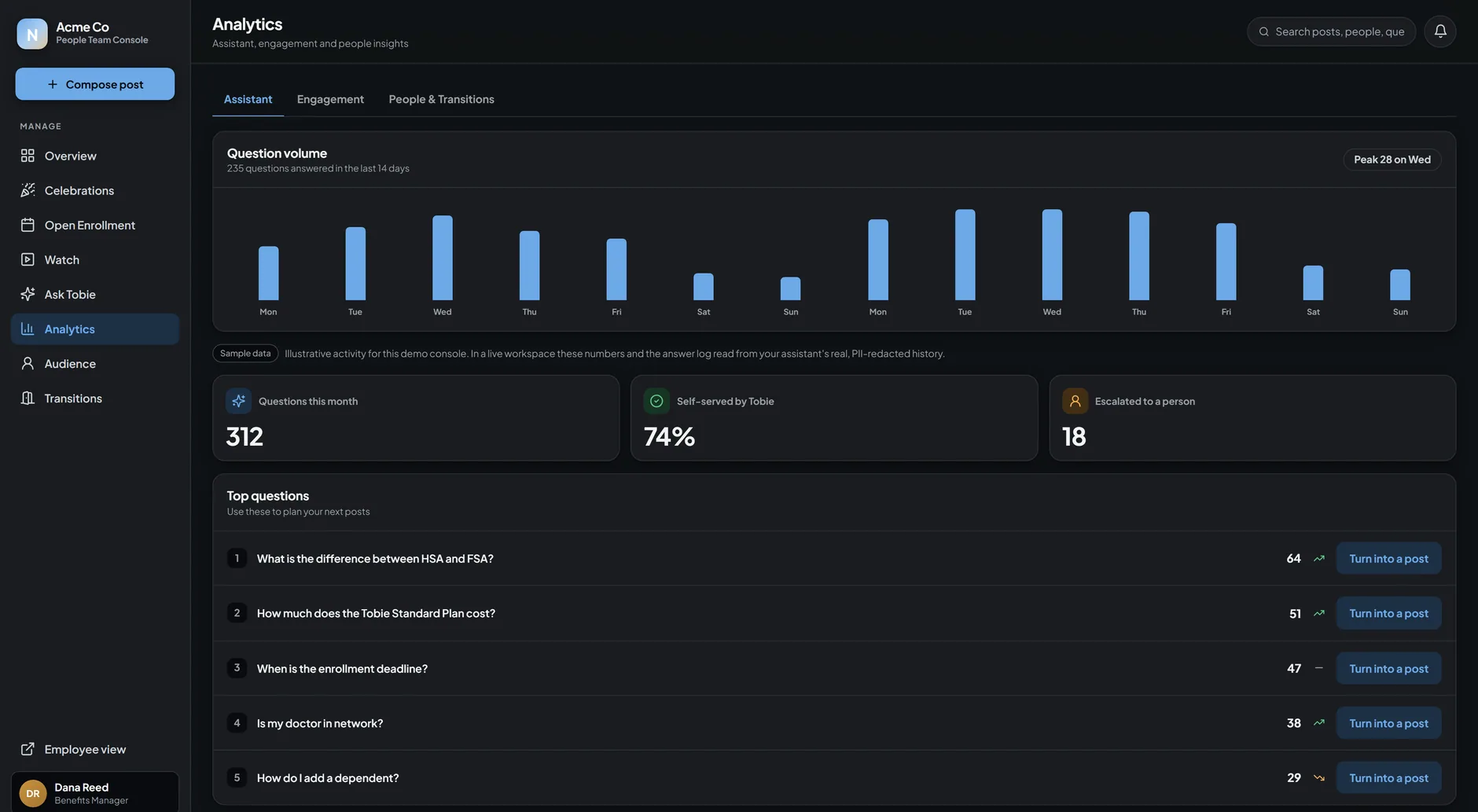Open Overview from the sidebar
The image size is (1478, 812).
(95, 156)
